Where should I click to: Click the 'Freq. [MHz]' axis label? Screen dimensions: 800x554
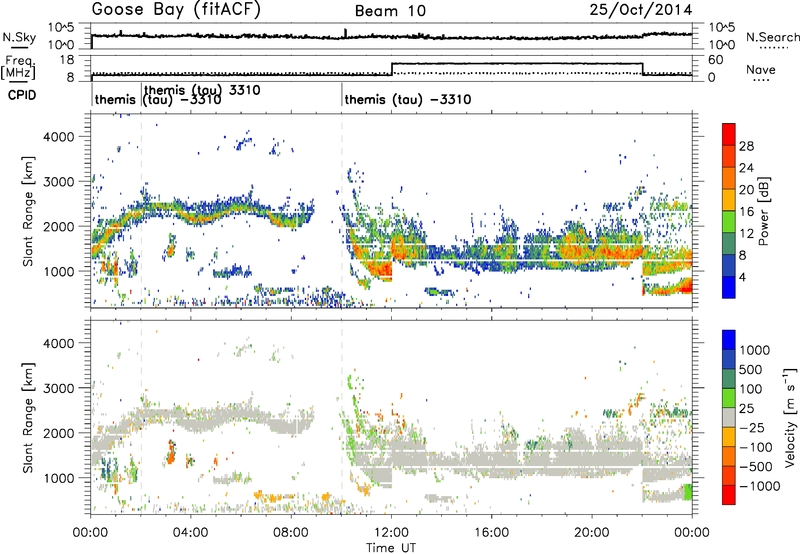pos(19,67)
